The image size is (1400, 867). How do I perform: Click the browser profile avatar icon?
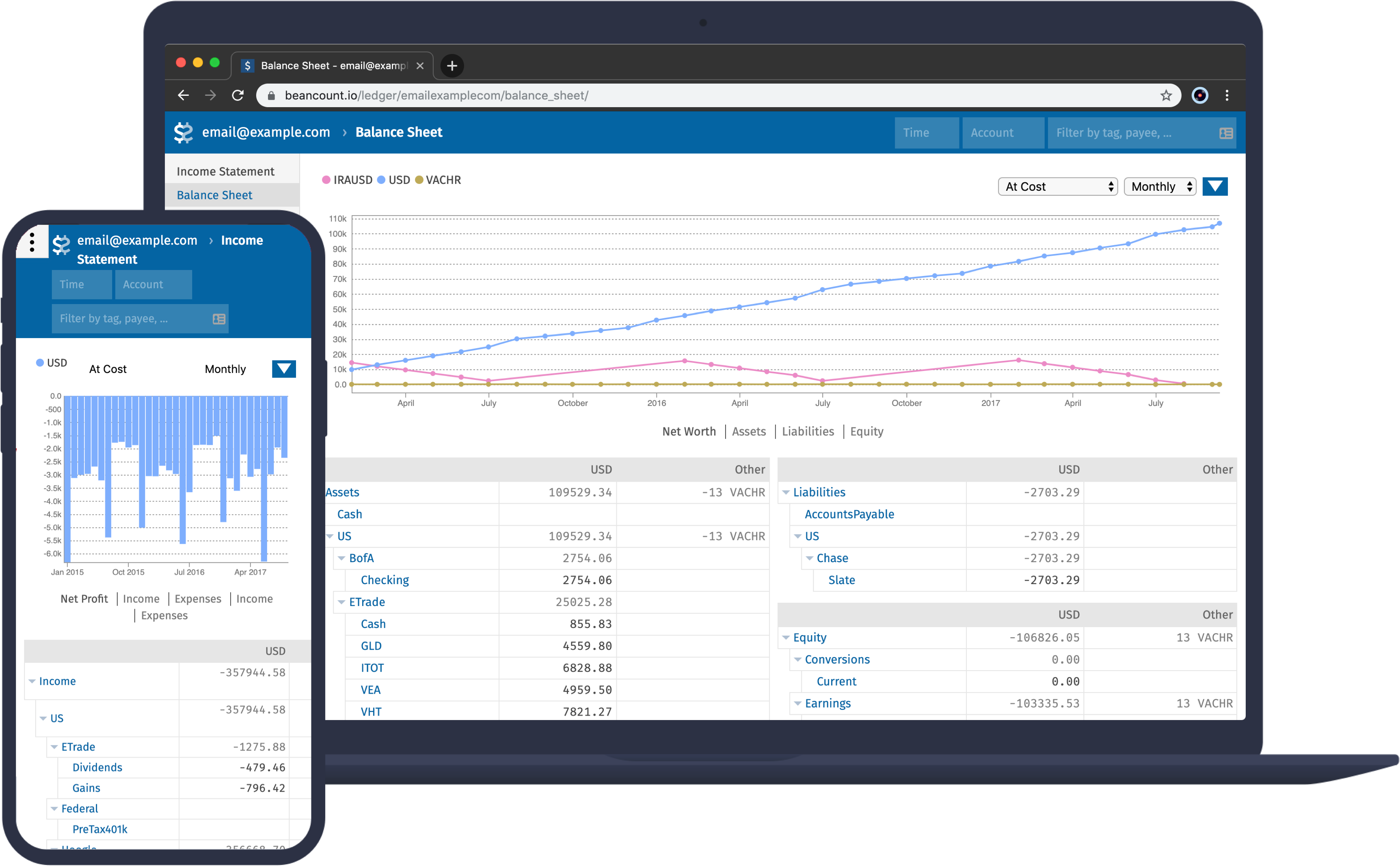1200,95
